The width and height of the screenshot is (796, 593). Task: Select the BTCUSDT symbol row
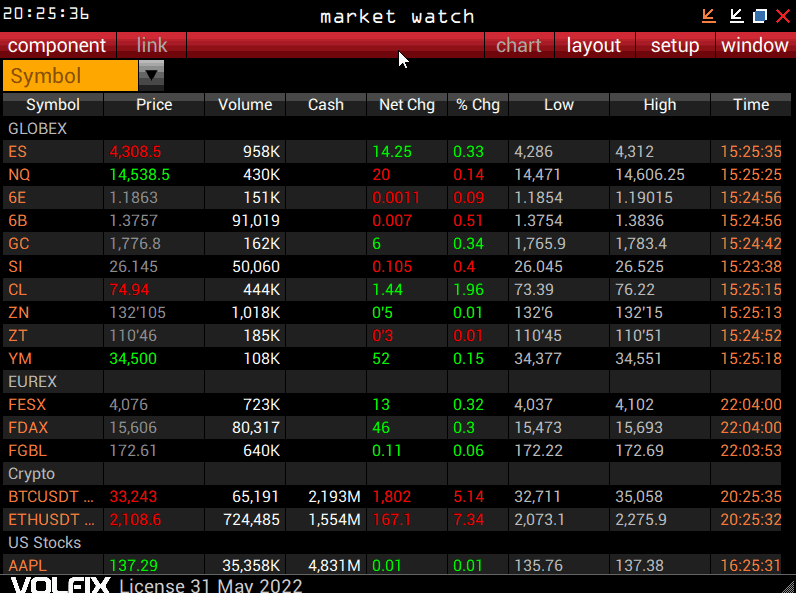tap(51, 496)
